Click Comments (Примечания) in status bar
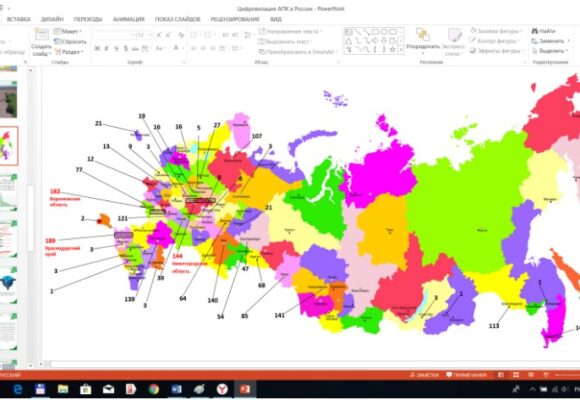580x400 pixels. tap(466, 375)
